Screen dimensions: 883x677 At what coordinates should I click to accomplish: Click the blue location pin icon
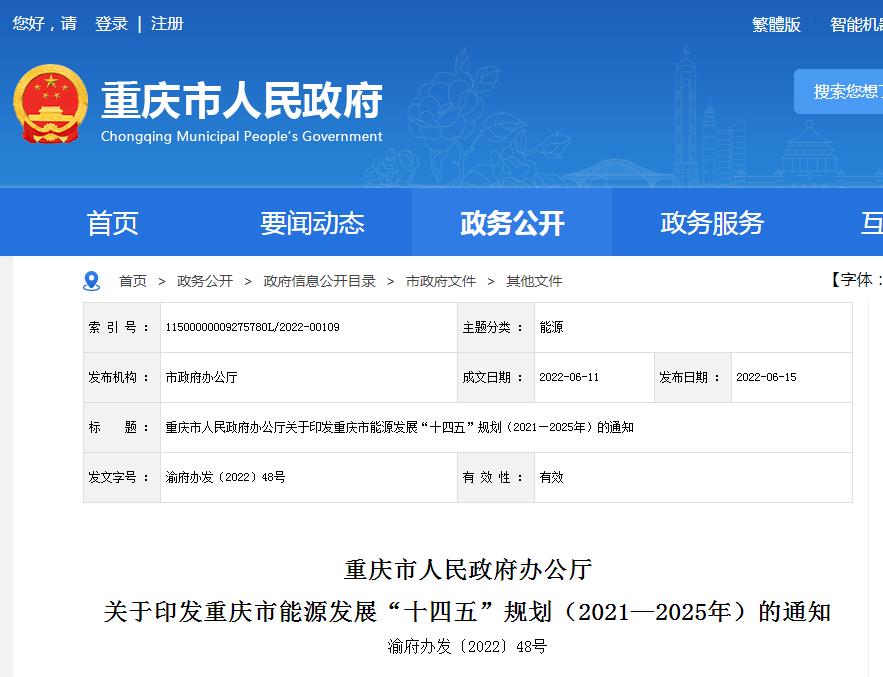(92, 281)
